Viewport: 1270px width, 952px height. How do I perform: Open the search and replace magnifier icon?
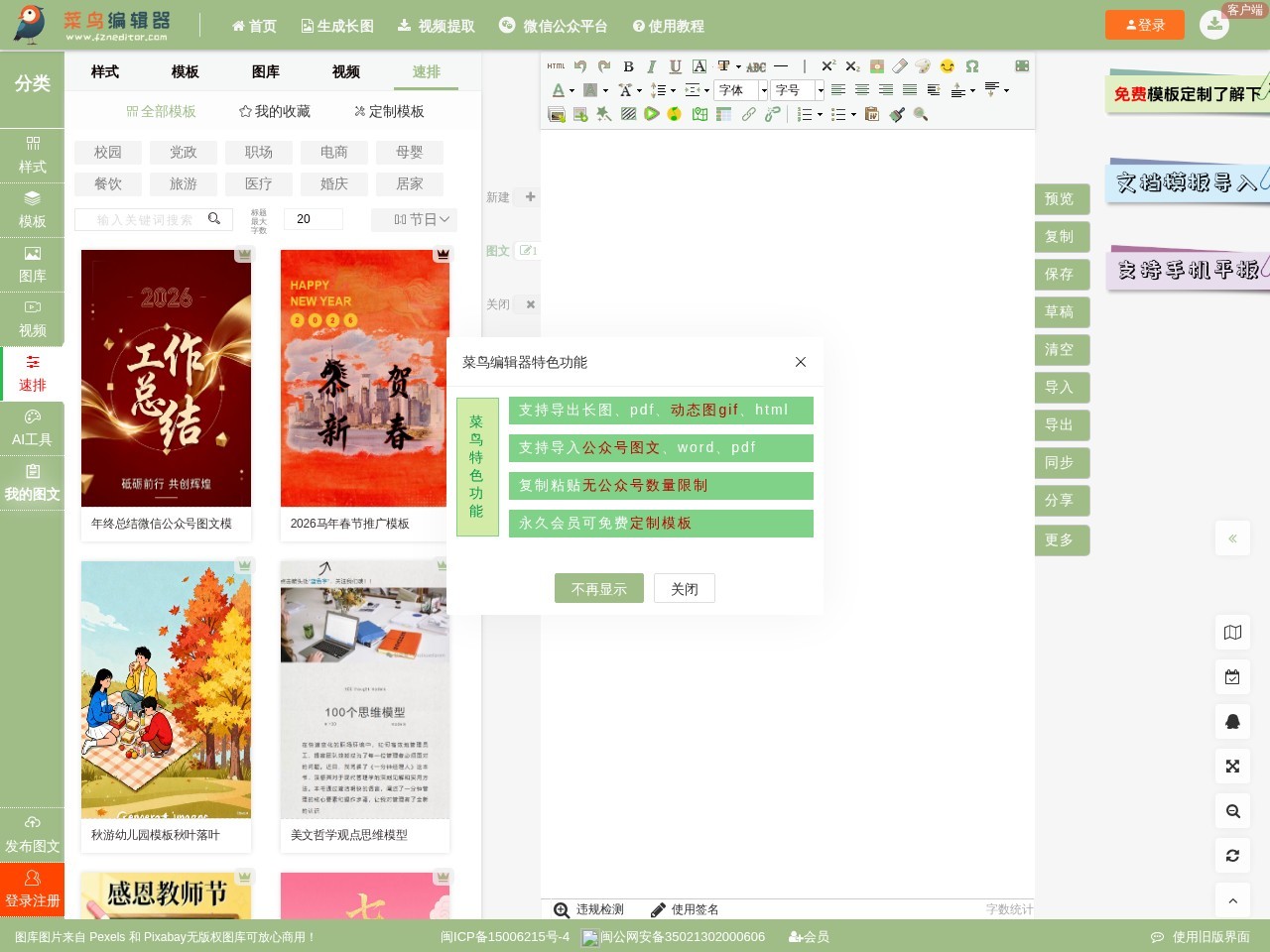pos(921,114)
